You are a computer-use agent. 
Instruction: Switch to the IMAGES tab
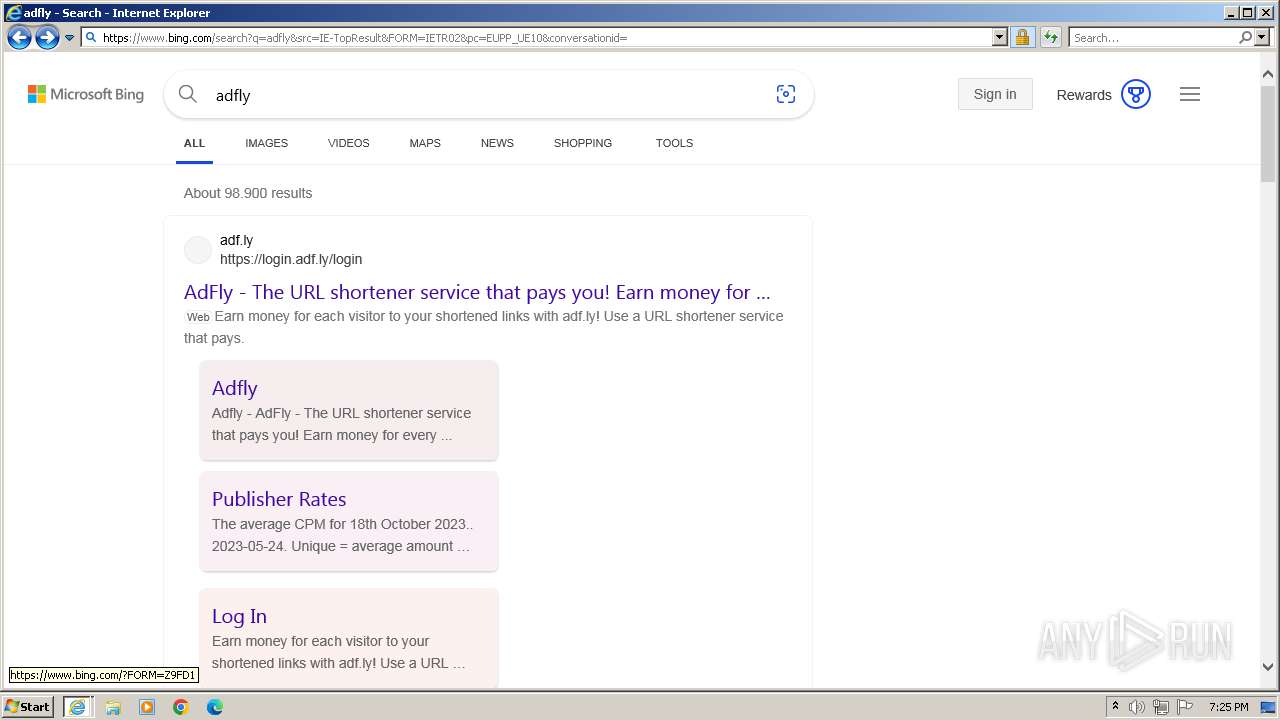(267, 143)
